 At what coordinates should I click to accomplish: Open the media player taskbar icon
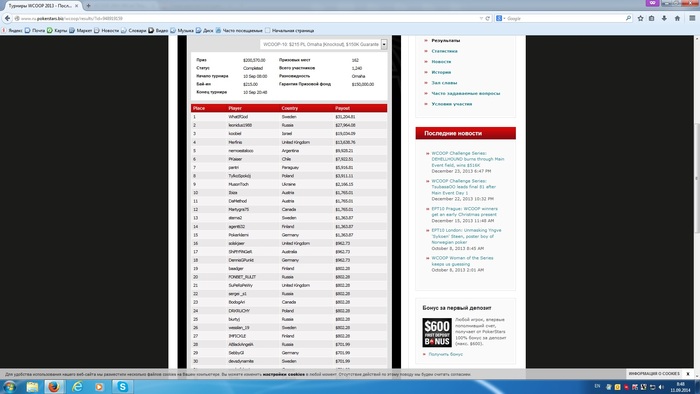(x=99, y=386)
